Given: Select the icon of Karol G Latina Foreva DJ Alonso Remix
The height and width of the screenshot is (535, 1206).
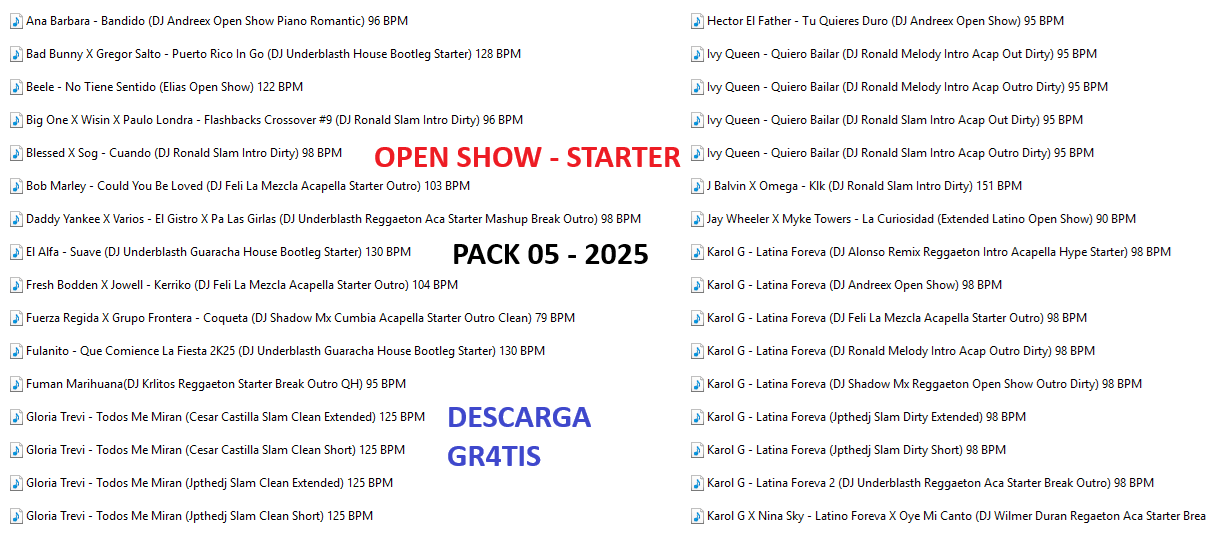Looking at the screenshot, I should coord(697,252).
